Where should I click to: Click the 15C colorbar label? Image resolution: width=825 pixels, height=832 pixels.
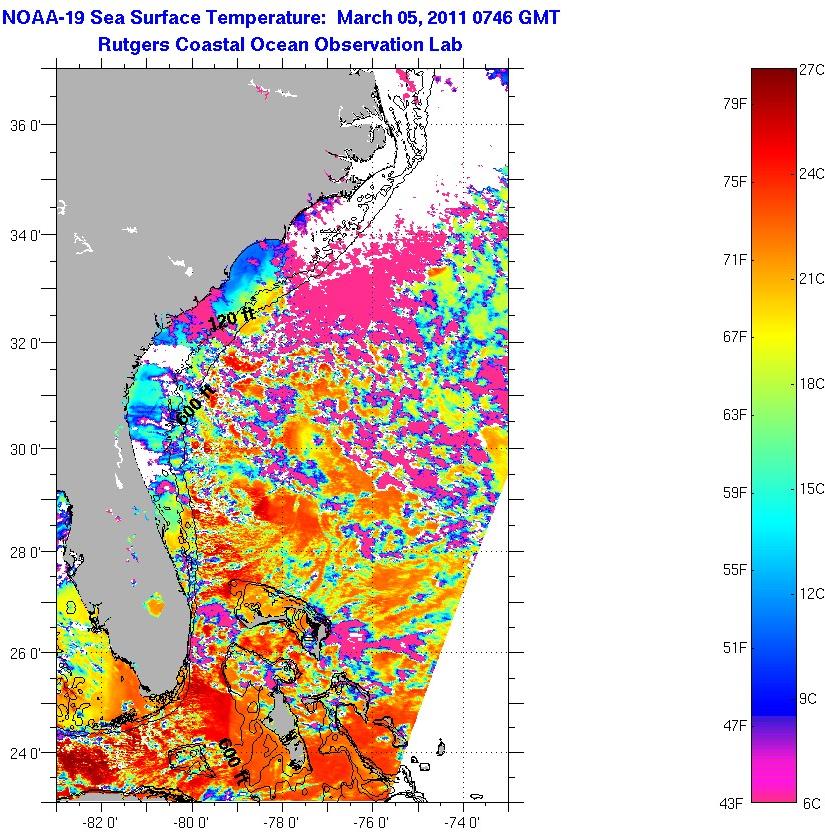pyautogui.click(x=812, y=489)
